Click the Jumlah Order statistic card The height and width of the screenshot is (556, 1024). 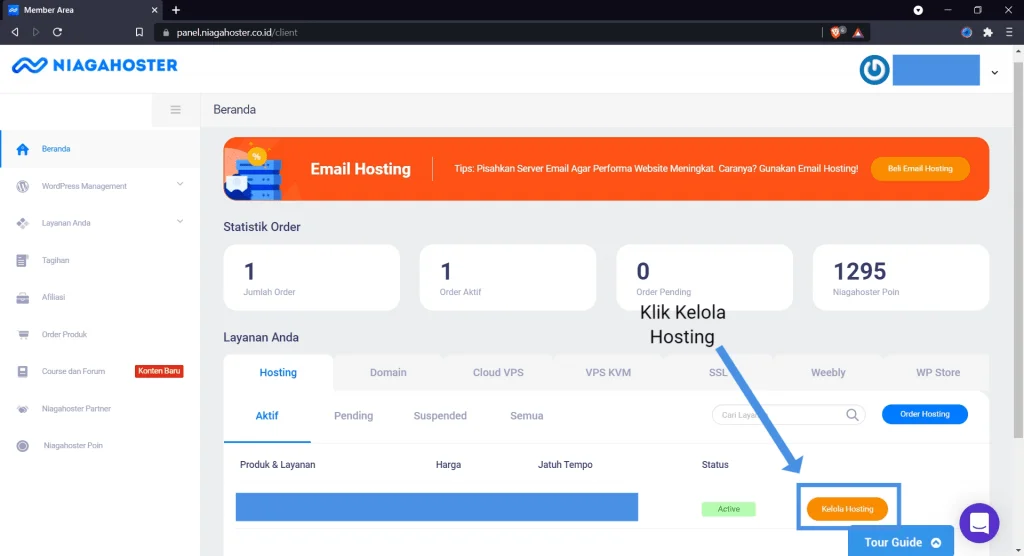click(x=312, y=278)
